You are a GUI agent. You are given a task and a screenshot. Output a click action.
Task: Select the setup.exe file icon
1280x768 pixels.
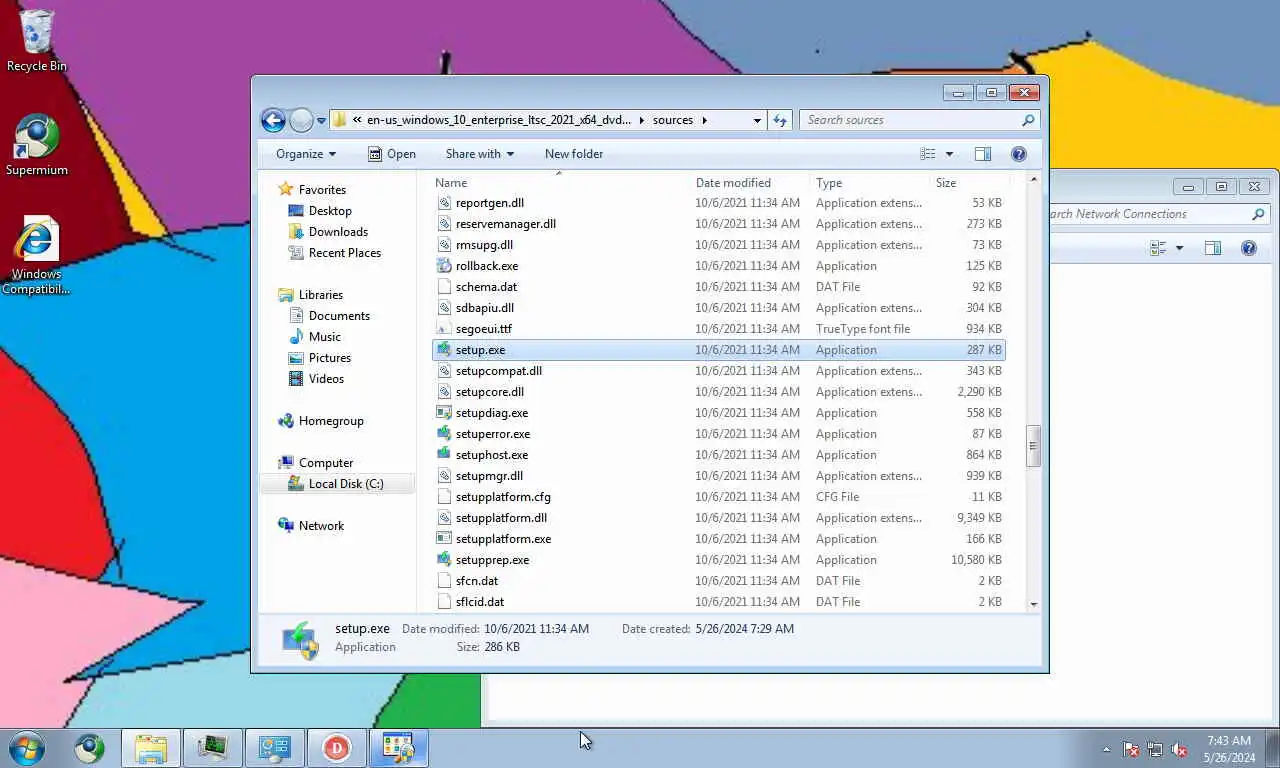tap(445, 350)
